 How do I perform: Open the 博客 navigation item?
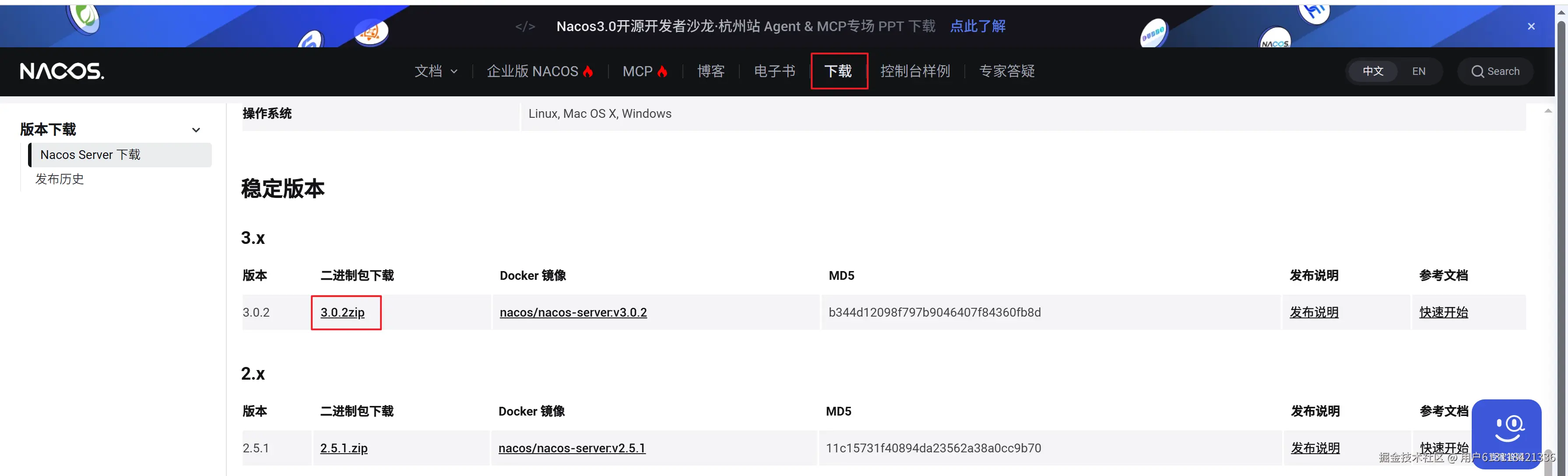(x=710, y=72)
